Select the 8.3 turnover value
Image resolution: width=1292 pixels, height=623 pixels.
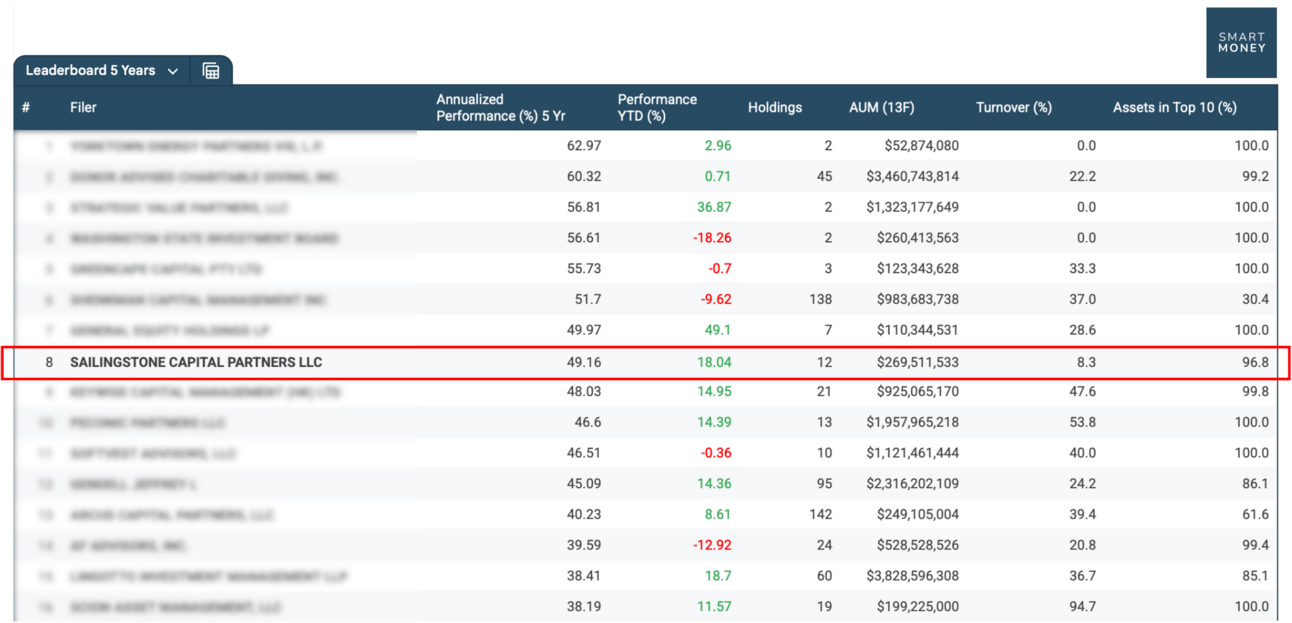1086,362
